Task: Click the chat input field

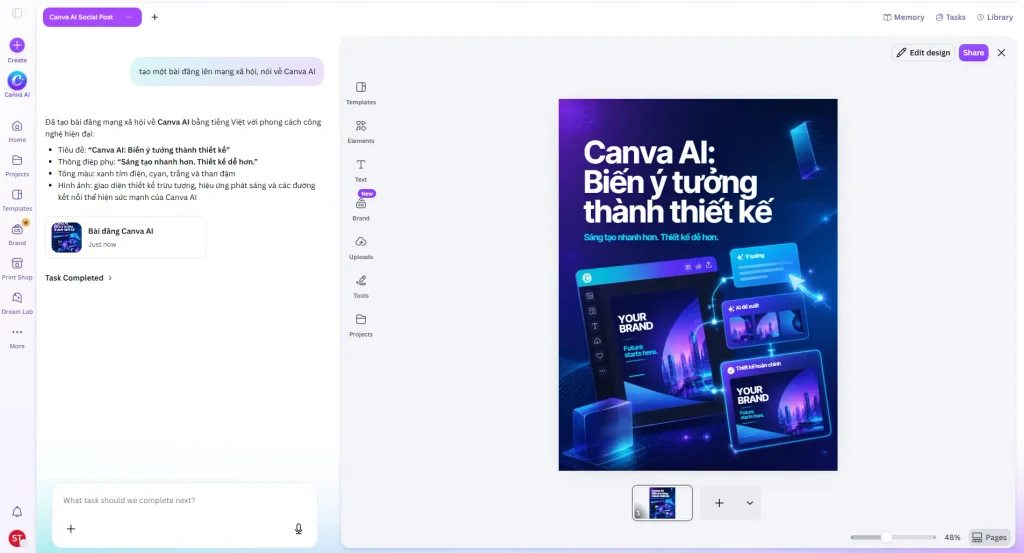Action: 185,501
